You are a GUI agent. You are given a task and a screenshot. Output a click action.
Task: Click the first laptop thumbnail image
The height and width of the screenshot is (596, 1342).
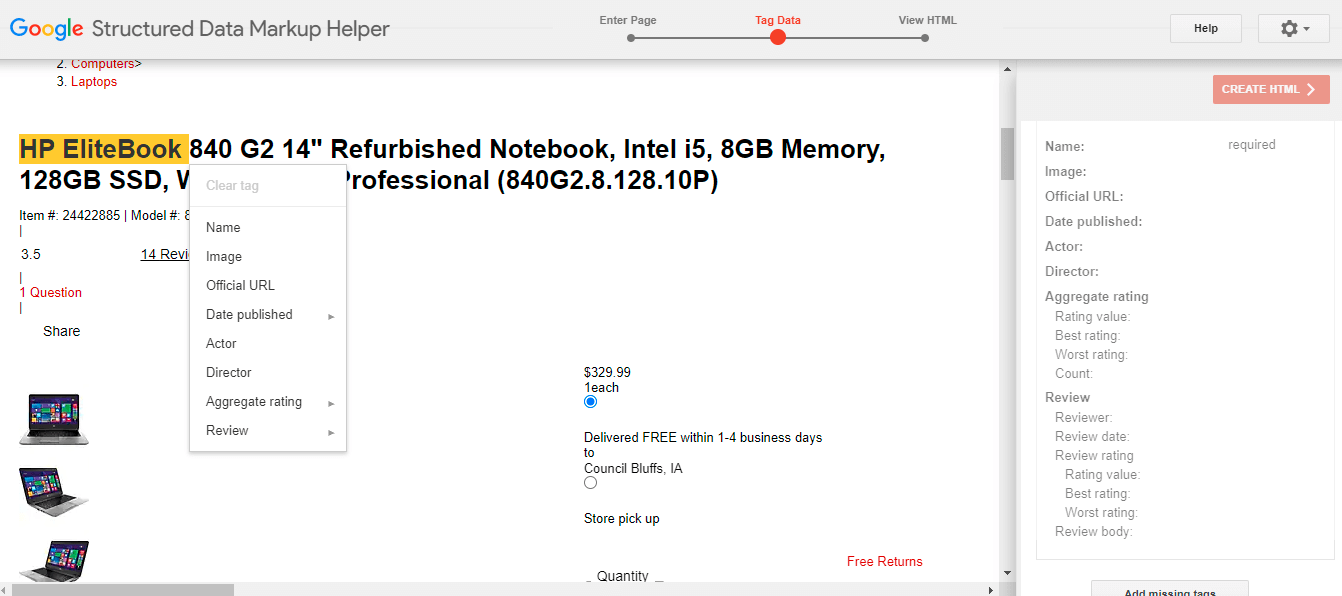coord(54,419)
